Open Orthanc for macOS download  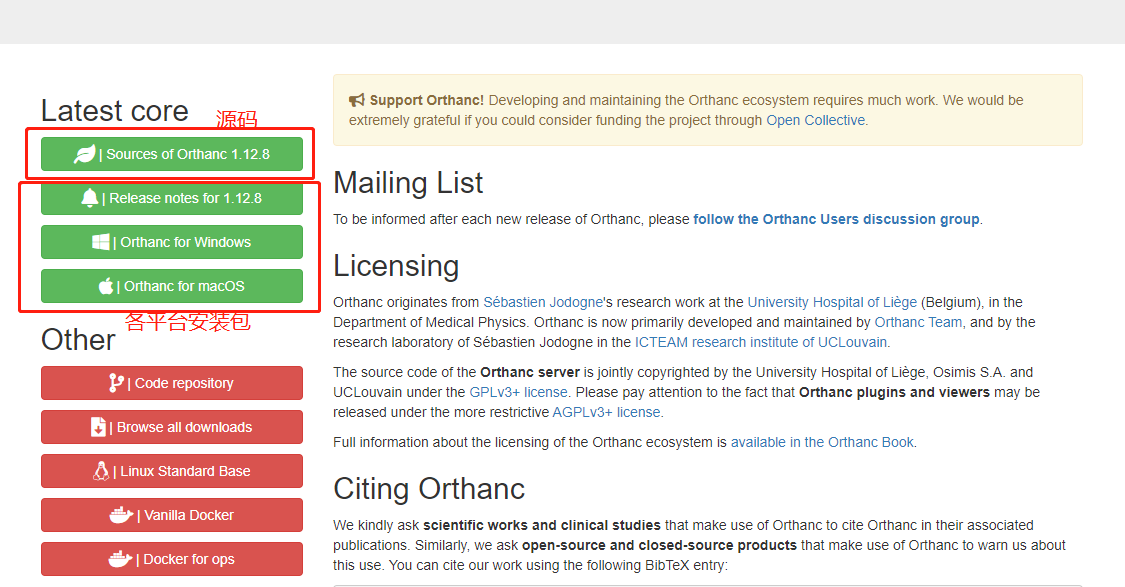point(171,286)
